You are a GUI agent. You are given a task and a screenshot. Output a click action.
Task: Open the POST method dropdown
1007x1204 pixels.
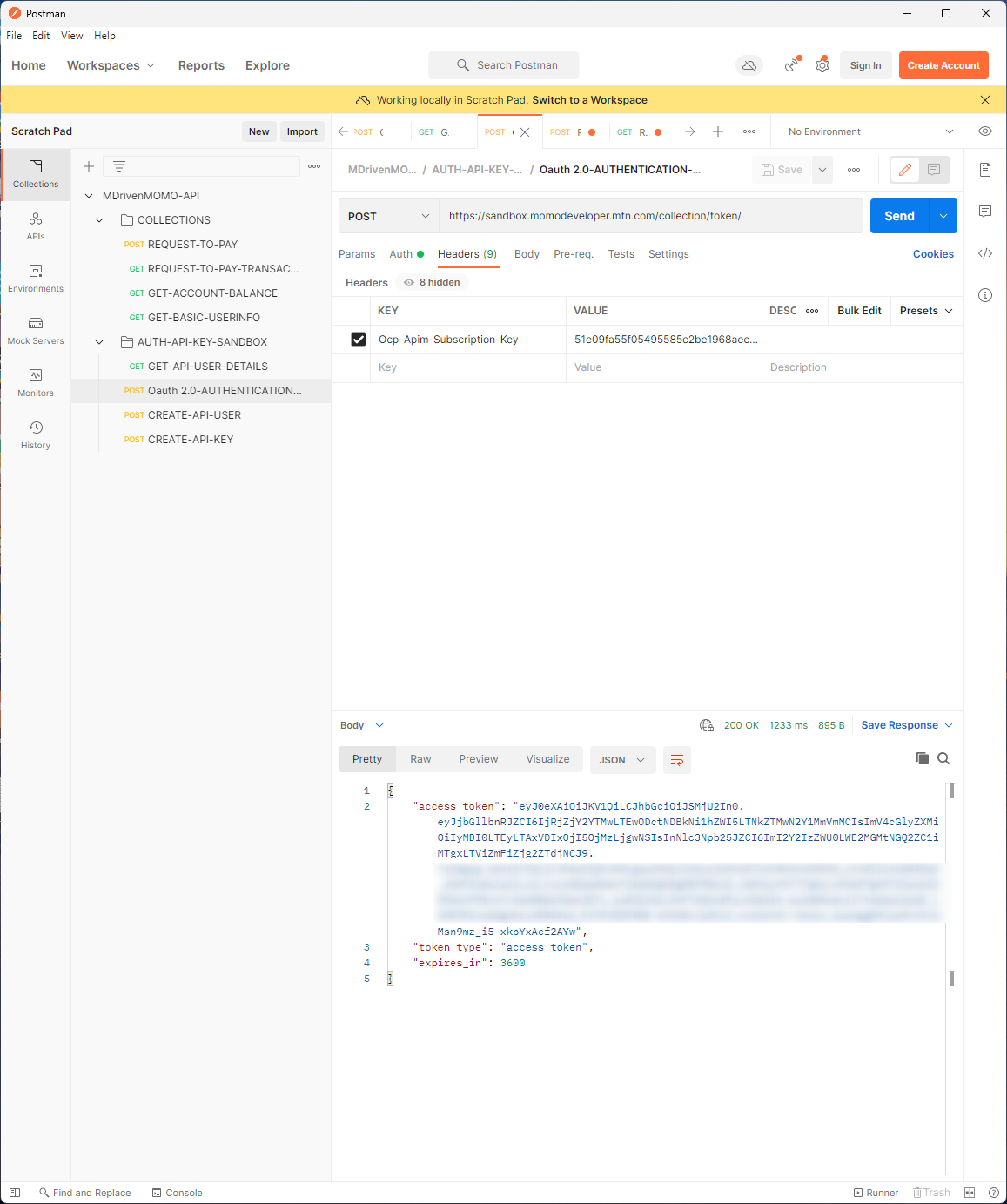pos(388,216)
